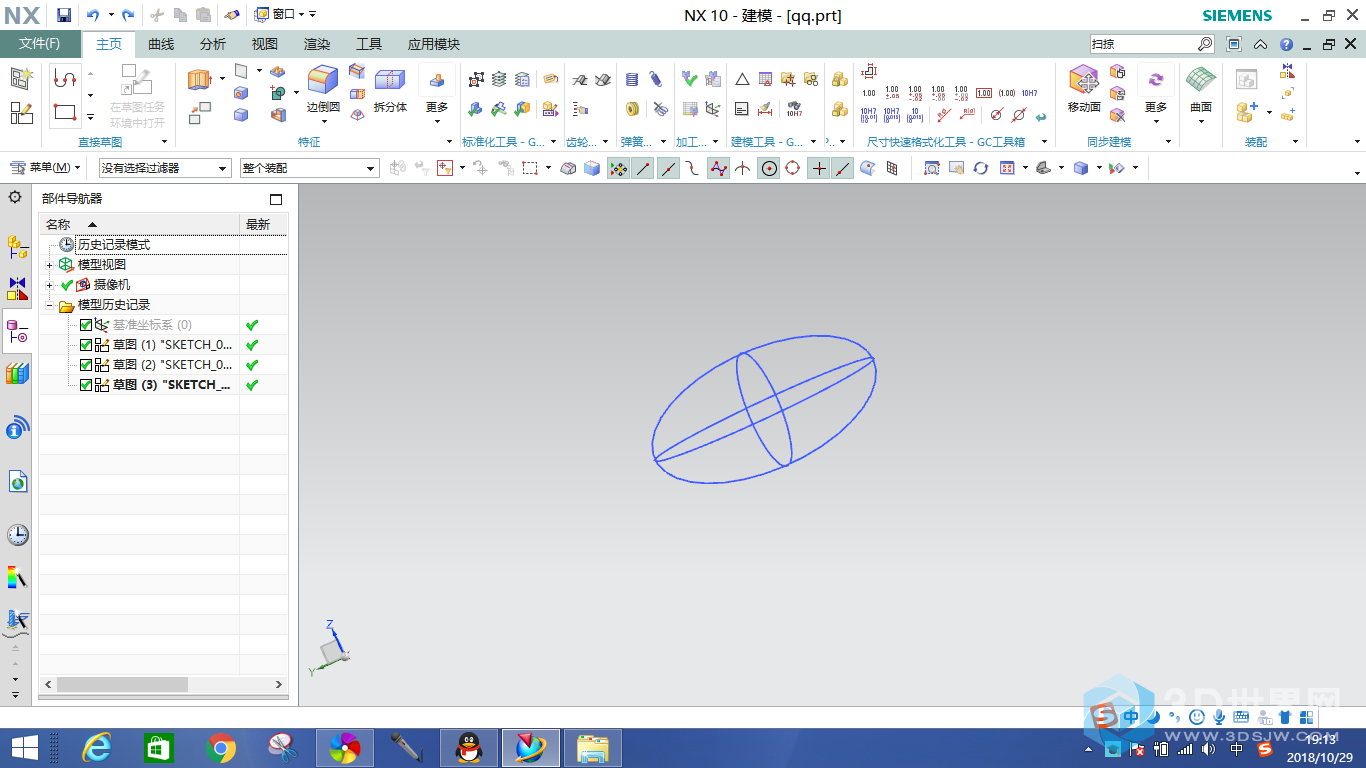1366x768 pixels.
Task: Click the Rectangle sketch tool
Action: (x=65, y=112)
